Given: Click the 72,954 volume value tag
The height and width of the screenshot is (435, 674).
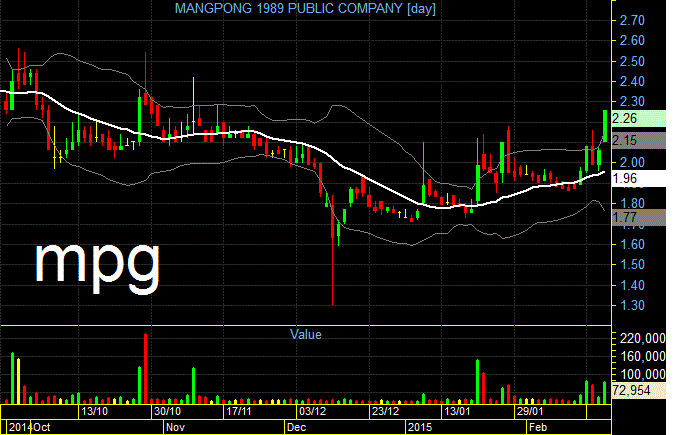Looking at the screenshot, I should [638, 390].
